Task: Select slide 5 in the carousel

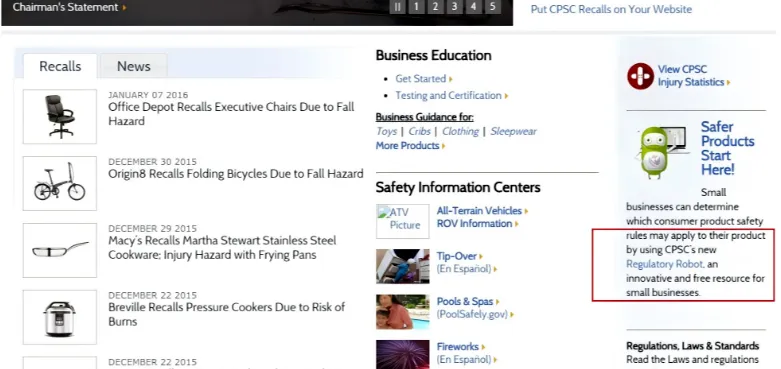Action: coord(493,7)
